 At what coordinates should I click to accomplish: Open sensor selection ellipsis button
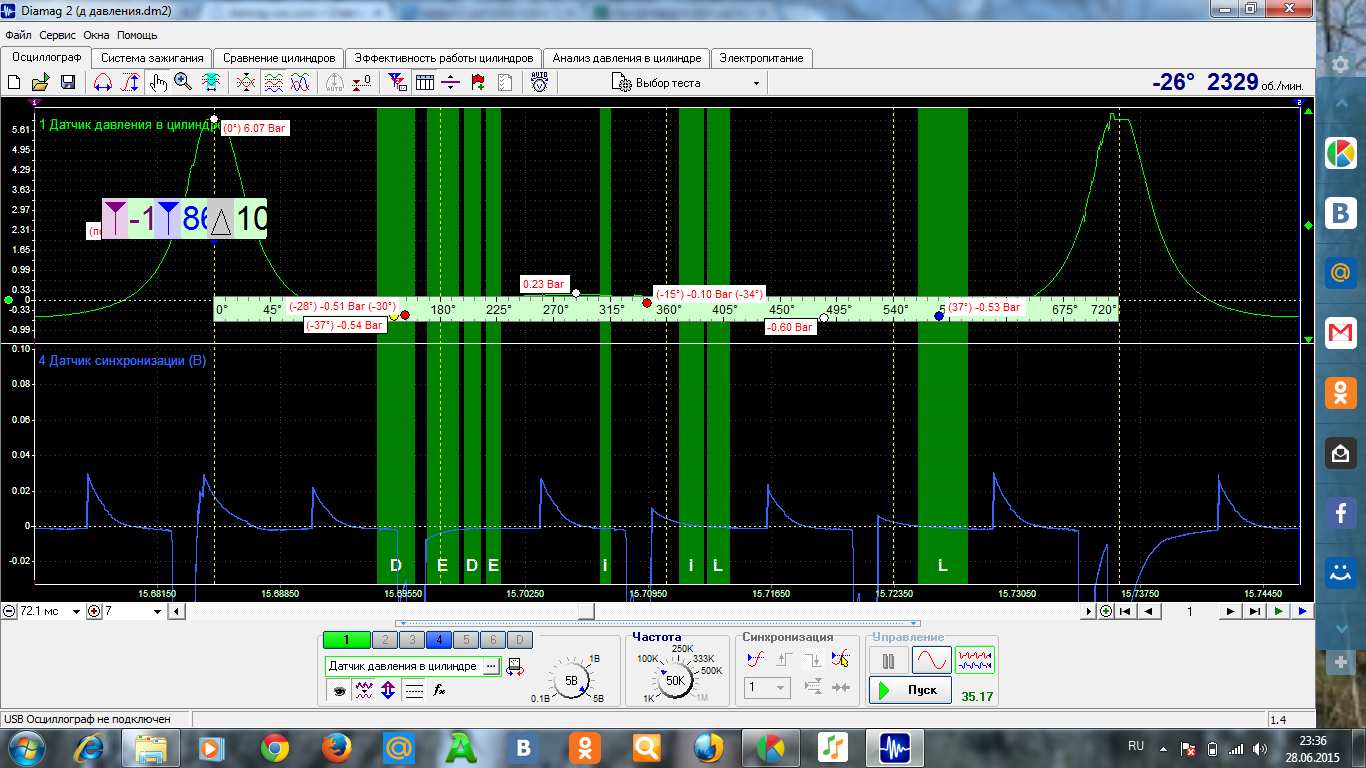(490, 666)
